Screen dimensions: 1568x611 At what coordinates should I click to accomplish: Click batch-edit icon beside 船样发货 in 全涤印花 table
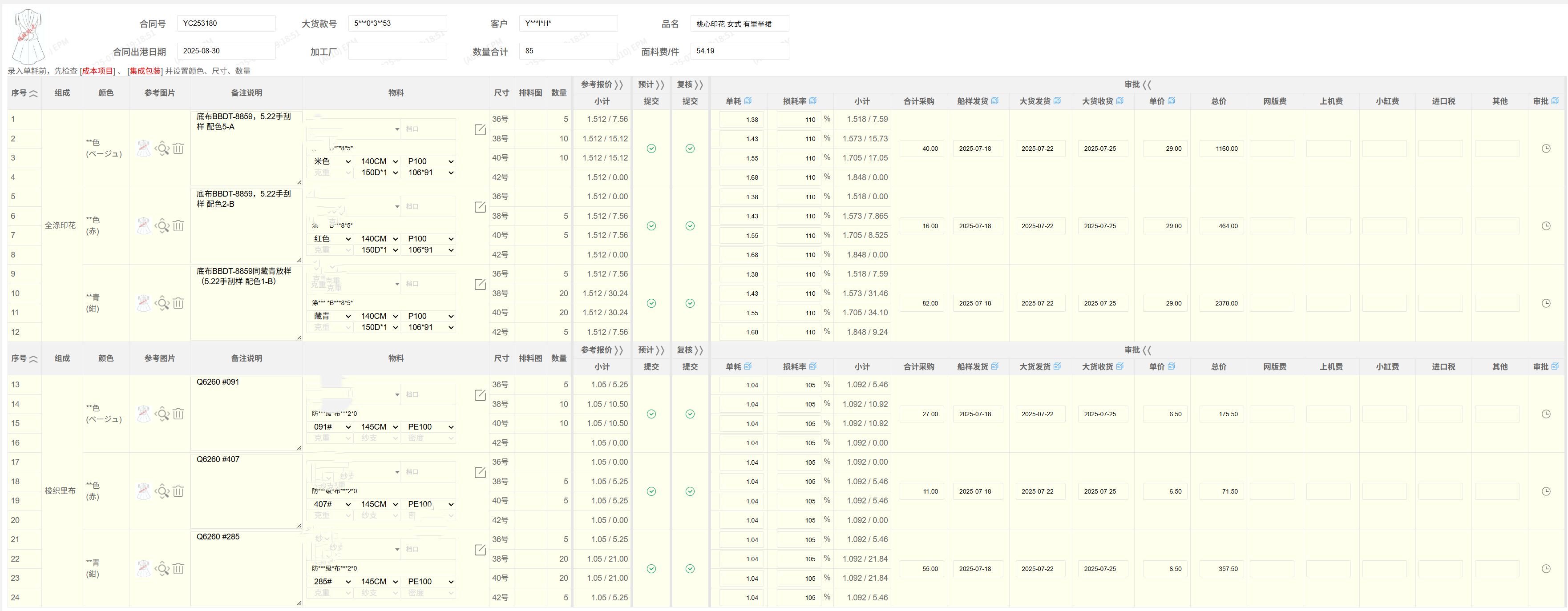[x=994, y=100]
